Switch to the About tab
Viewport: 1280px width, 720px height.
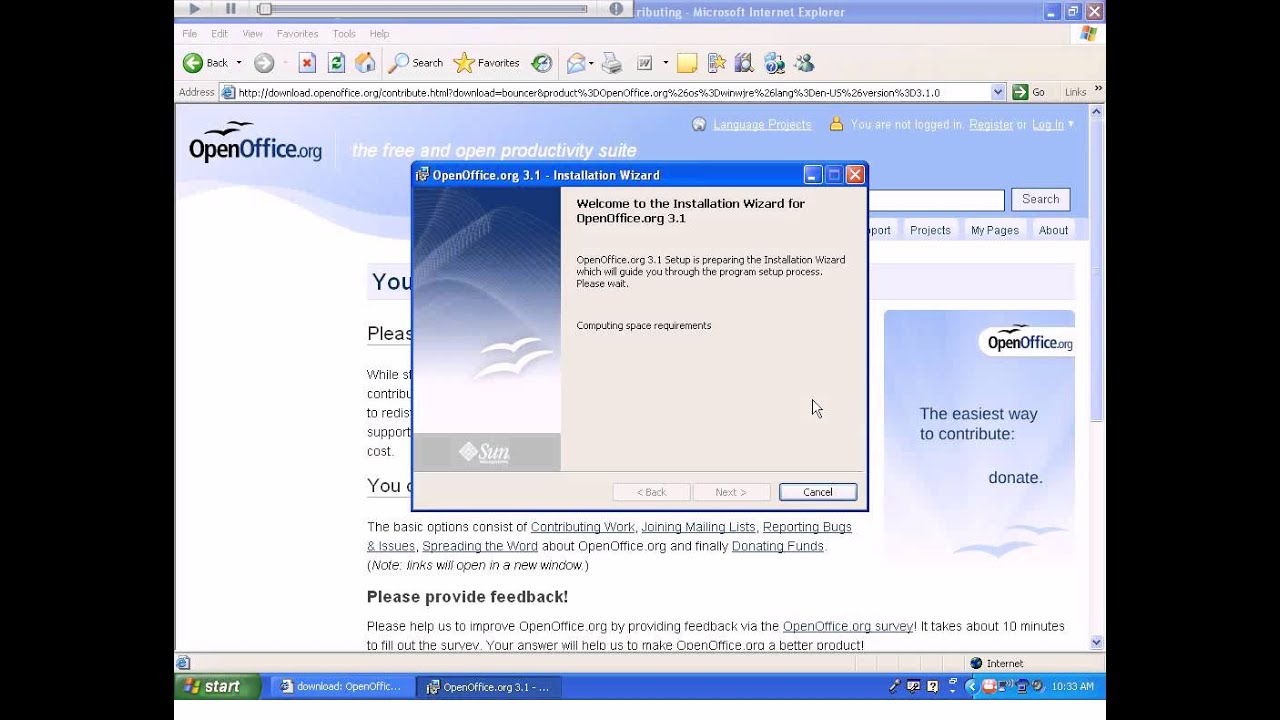(1053, 230)
